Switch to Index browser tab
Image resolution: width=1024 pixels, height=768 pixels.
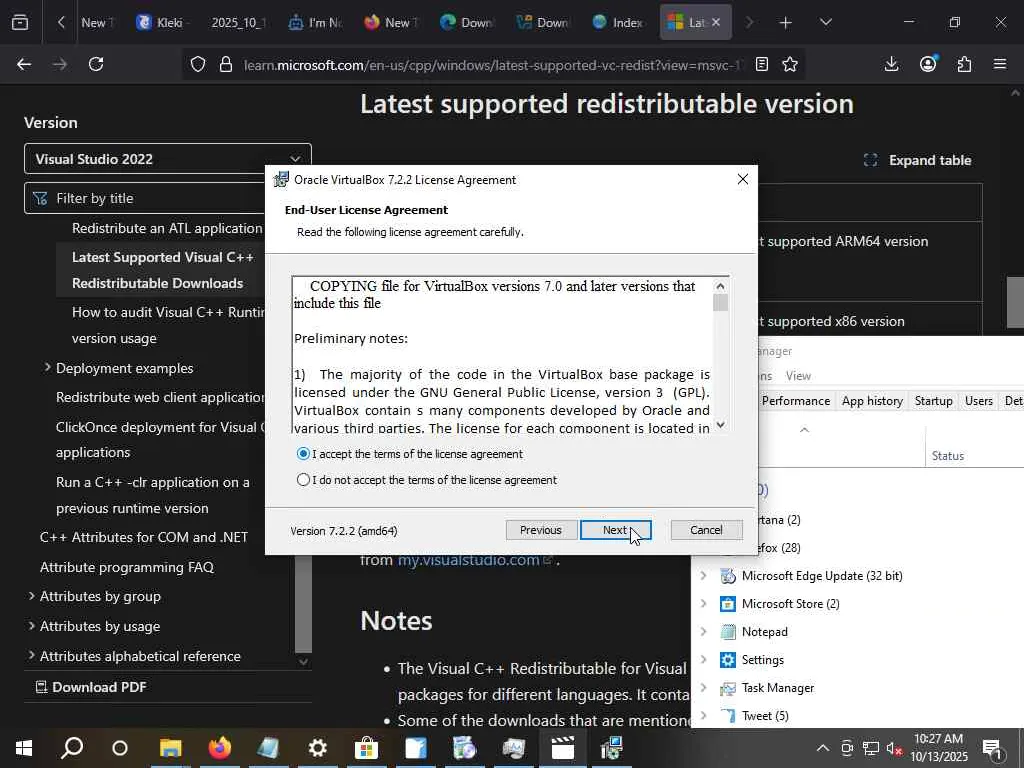point(618,22)
